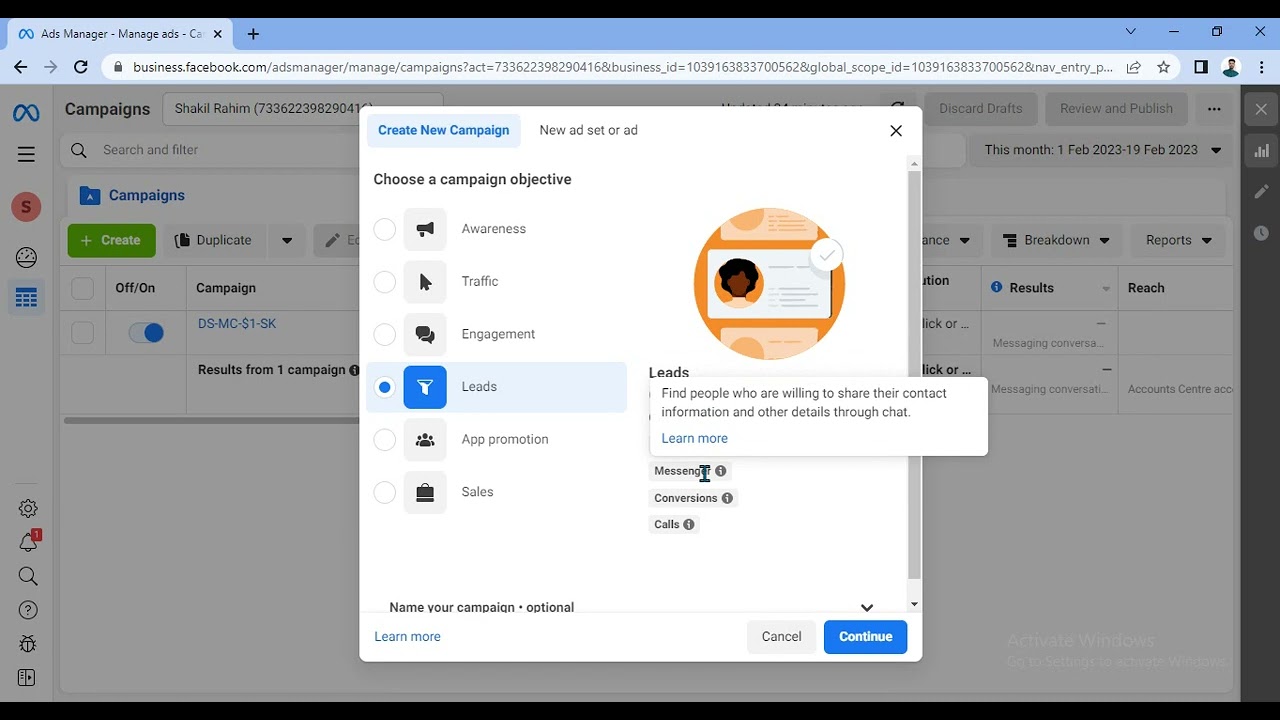Select the Sales radio button

click(385, 492)
